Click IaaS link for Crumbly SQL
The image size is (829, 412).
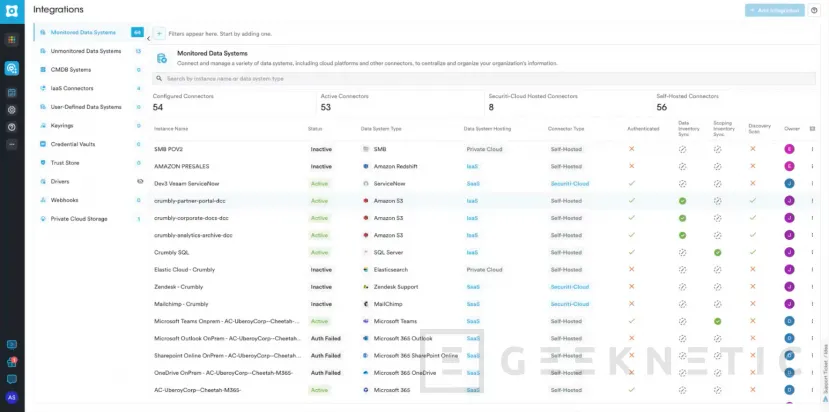472,252
